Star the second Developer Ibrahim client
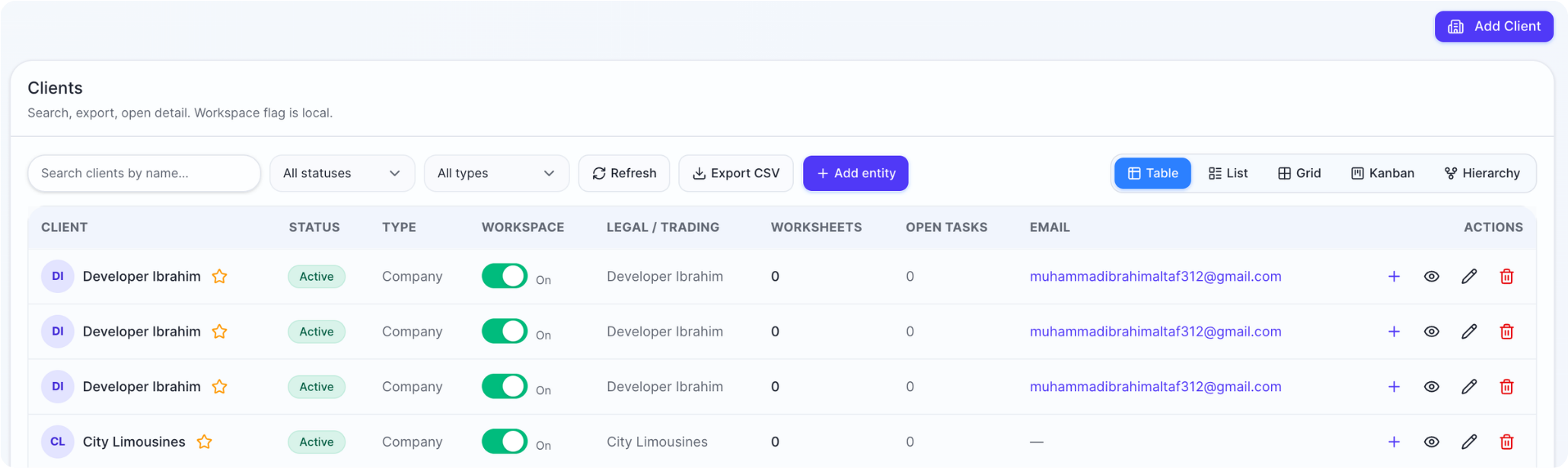Image resolution: width=1568 pixels, height=468 pixels. click(x=219, y=332)
